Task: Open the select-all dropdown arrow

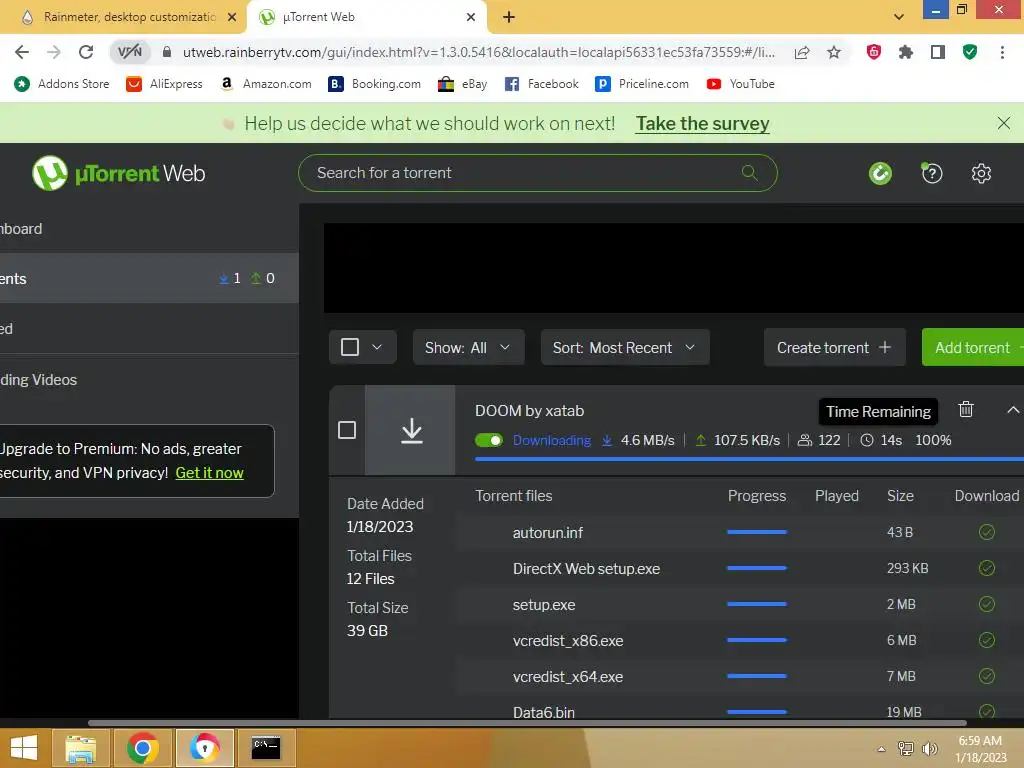Action: click(x=377, y=347)
